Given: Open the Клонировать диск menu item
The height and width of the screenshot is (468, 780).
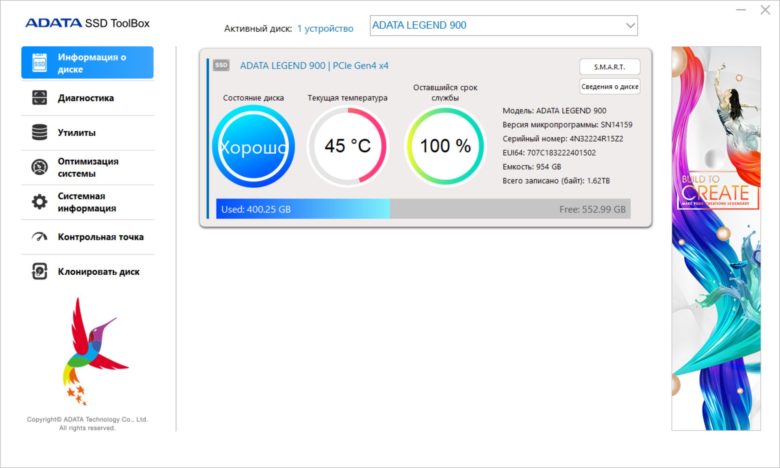Looking at the screenshot, I should pyautogui.click(x=87, y=272).
